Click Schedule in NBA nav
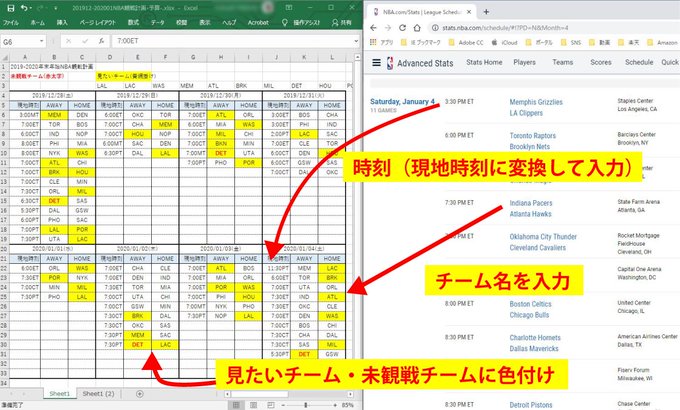The image size is (680, 410). [x=639, y=62]
